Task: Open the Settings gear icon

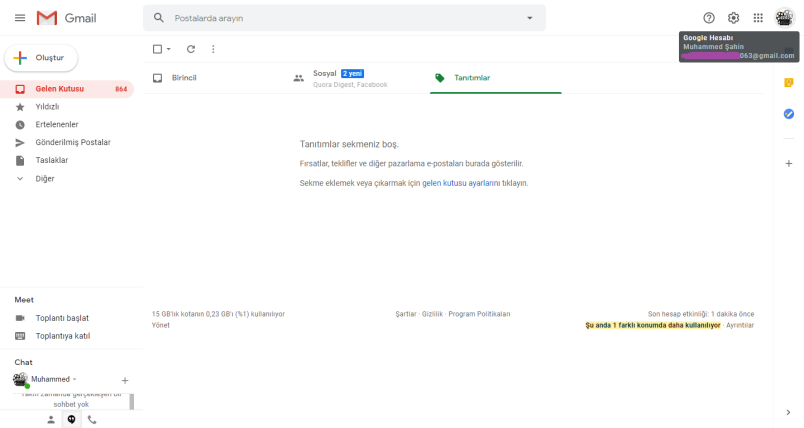Action: click(733, 18)
